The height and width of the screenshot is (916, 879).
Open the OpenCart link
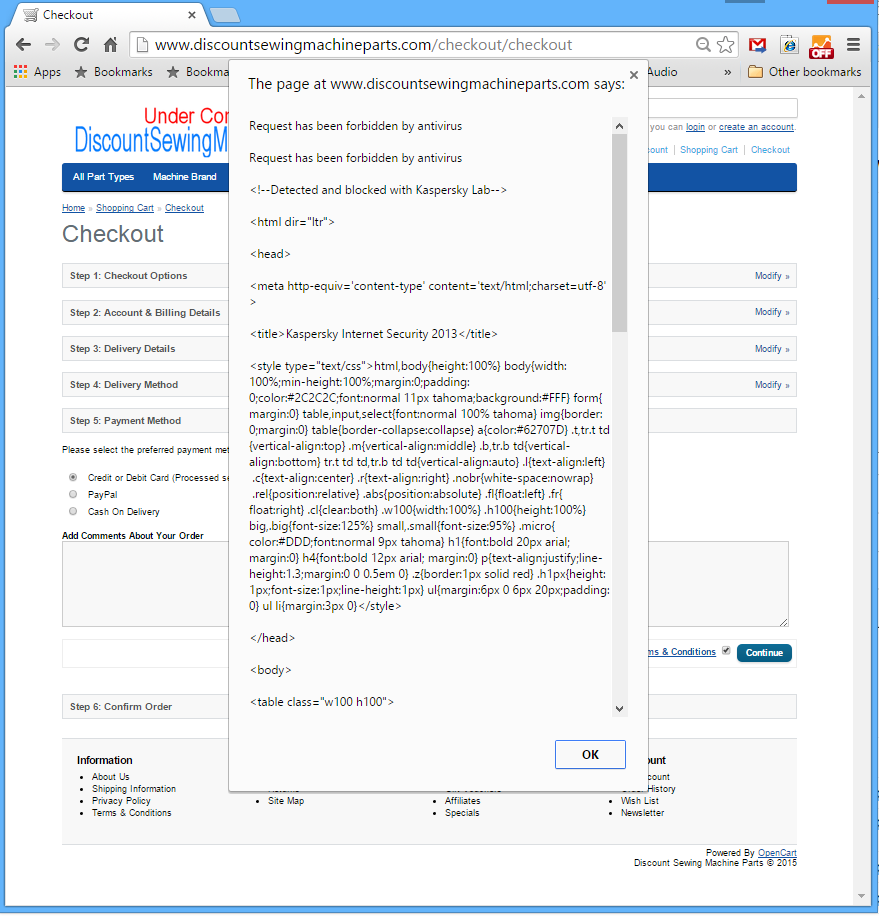point(777,853)
